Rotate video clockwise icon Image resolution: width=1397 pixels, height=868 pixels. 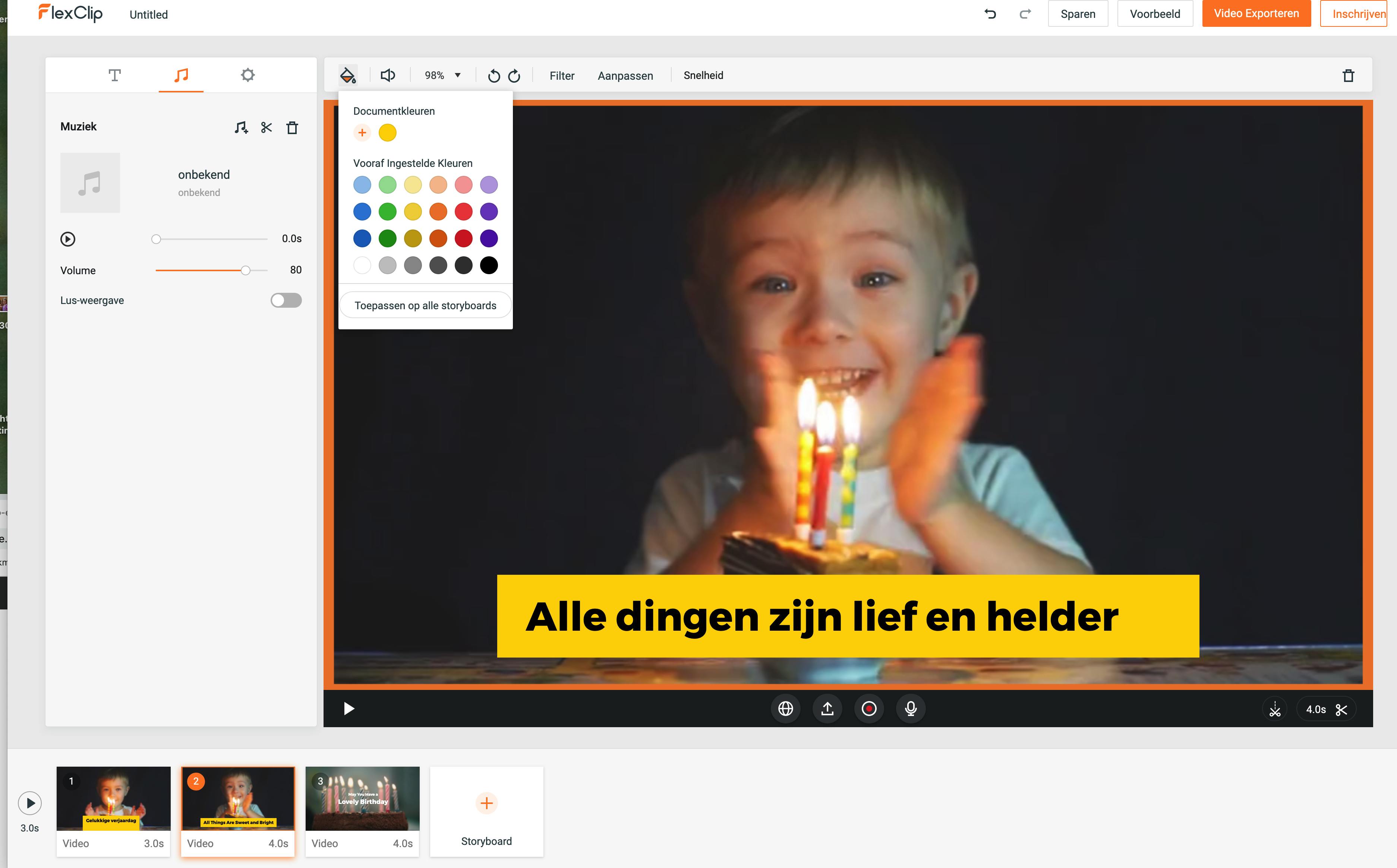point(515,76)
